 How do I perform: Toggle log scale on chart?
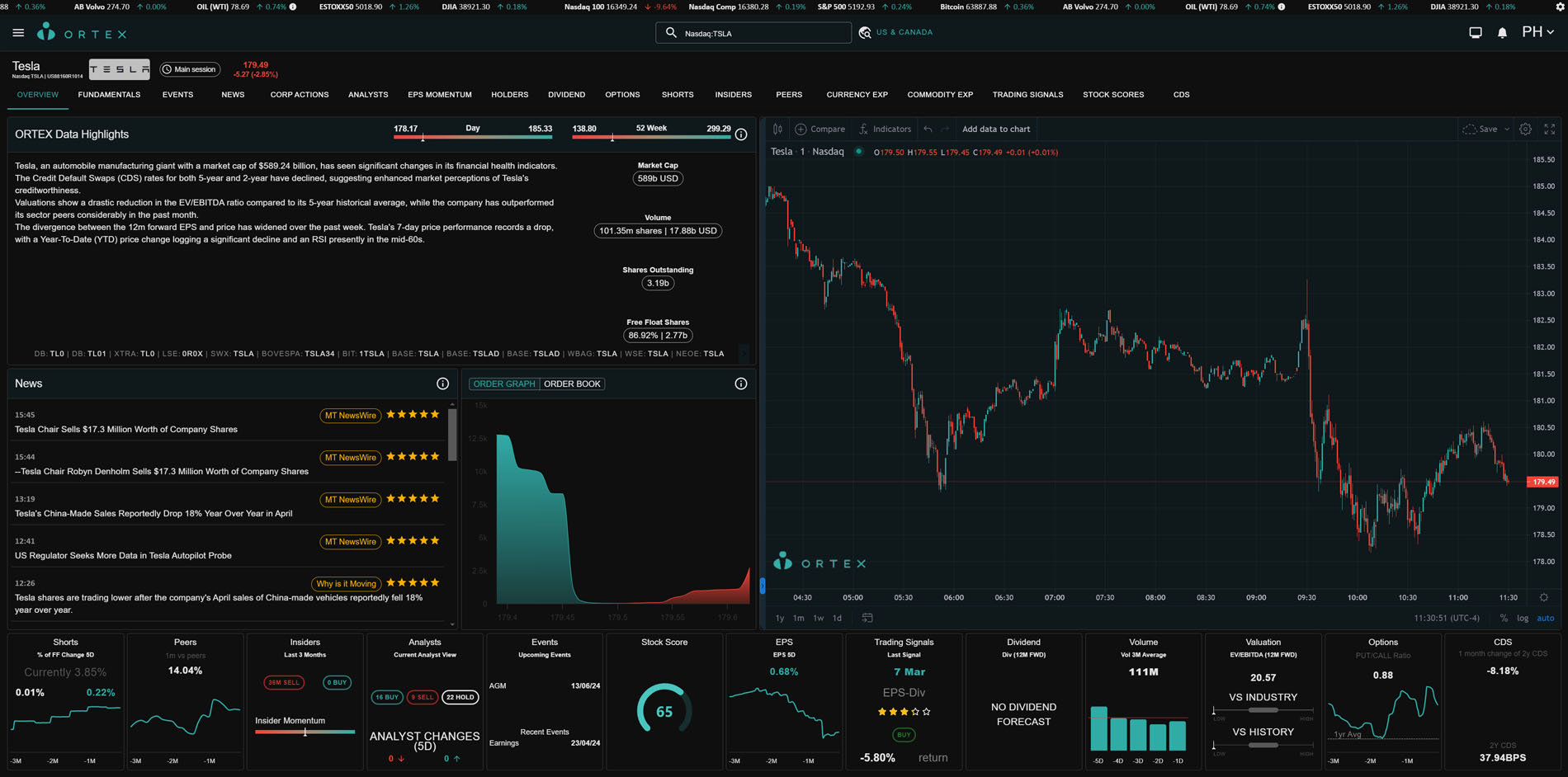1523,618
